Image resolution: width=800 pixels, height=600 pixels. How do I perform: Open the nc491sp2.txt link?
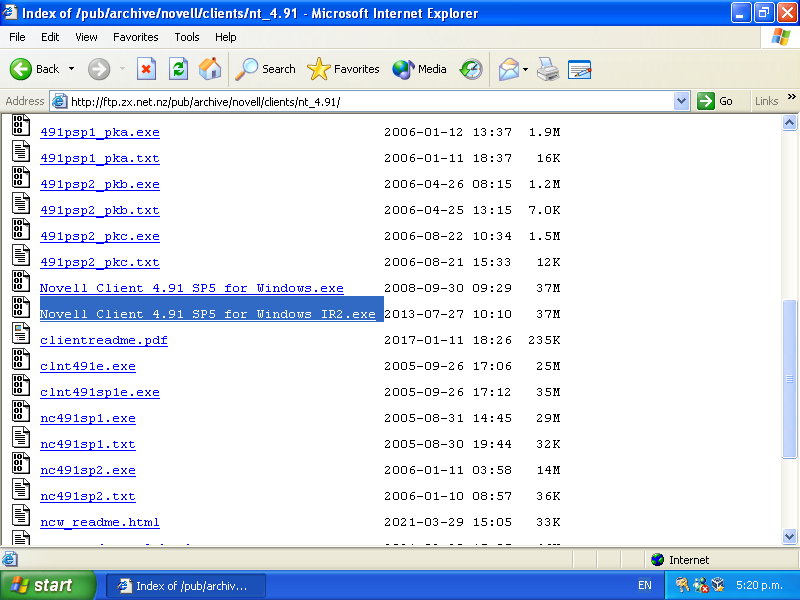tap(88, 496)
